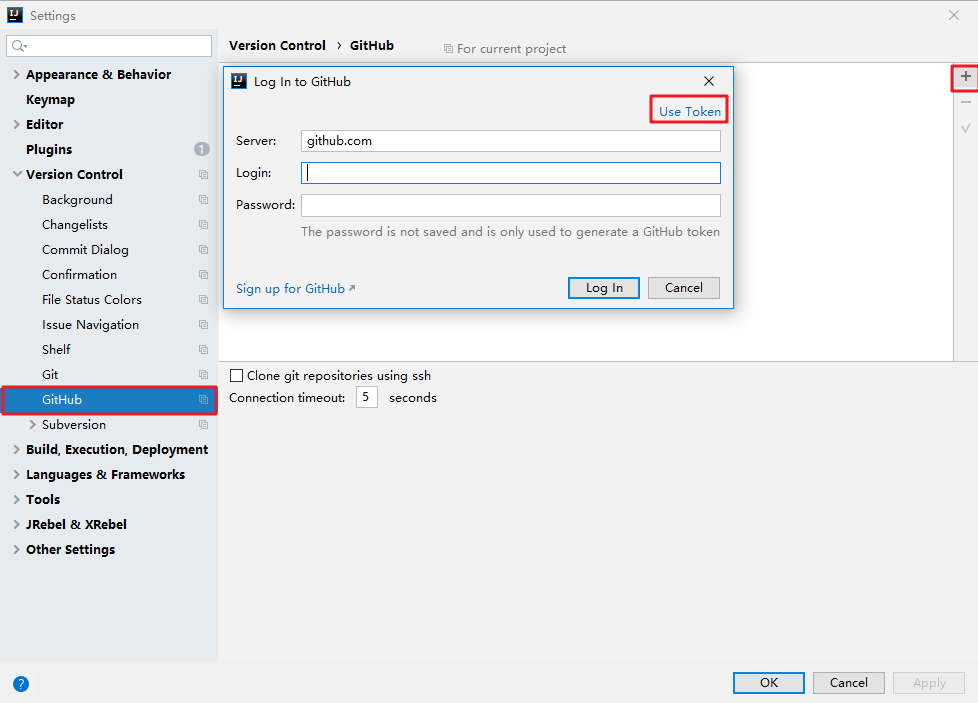978x703 pixels.
Task: Select Shelf settings item
Action: pyautogui.click(x=56, y=349)
